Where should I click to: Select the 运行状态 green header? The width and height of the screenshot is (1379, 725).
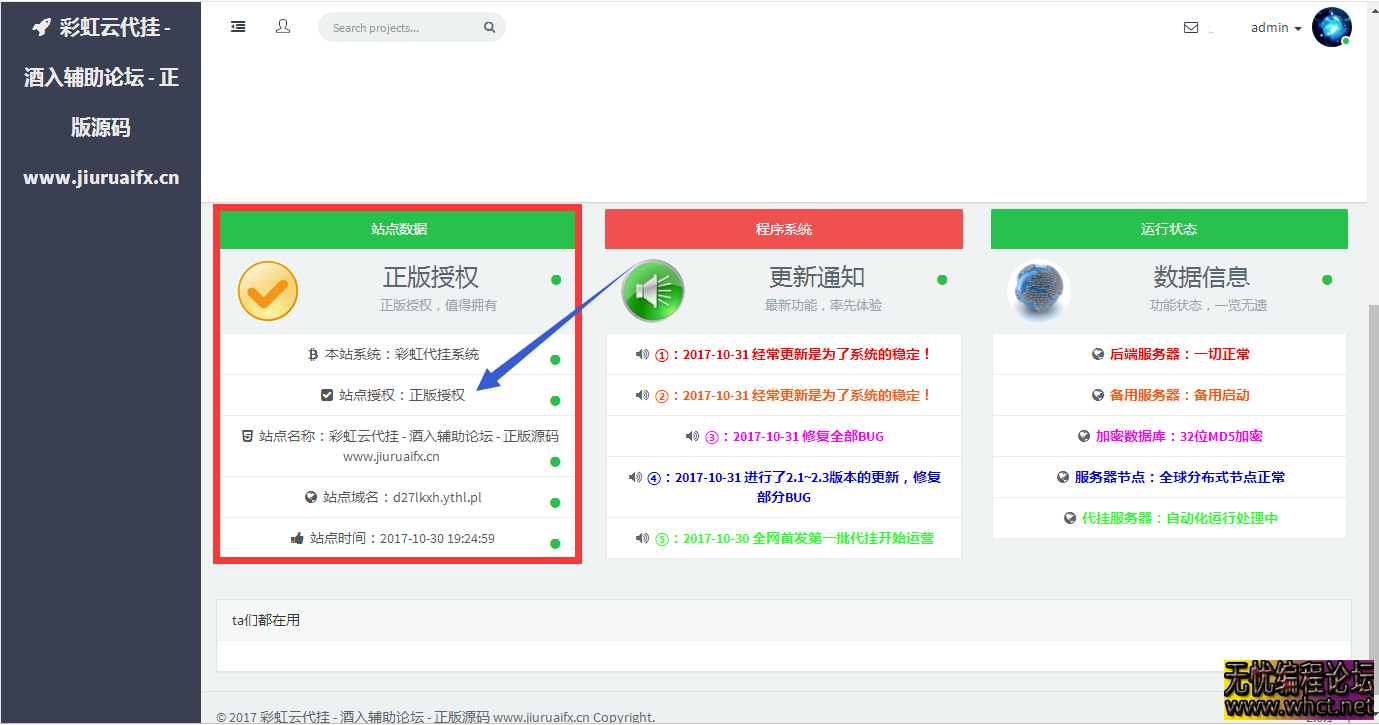click(1169, 229)
